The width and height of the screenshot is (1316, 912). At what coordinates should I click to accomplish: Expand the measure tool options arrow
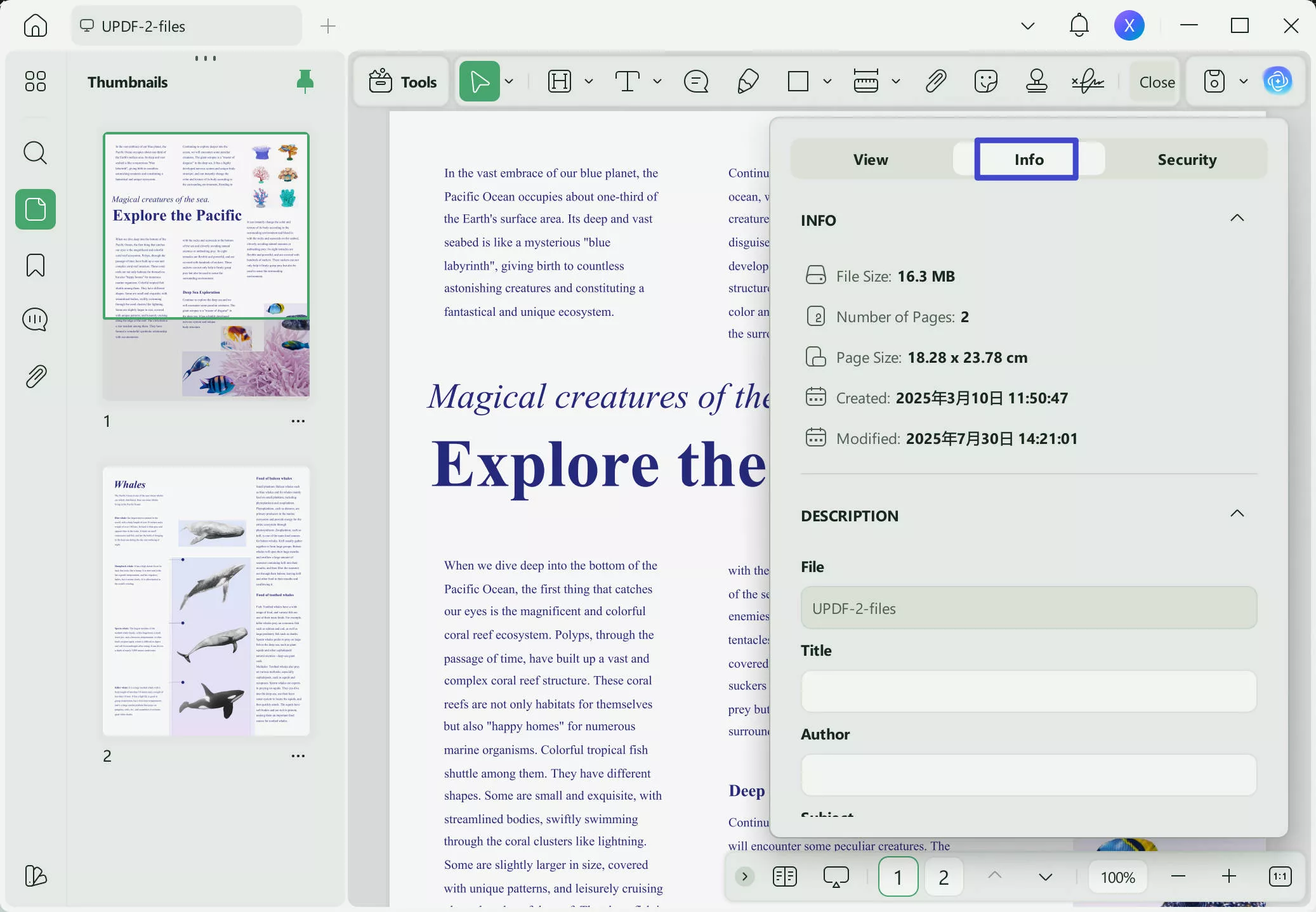[896, 81]
